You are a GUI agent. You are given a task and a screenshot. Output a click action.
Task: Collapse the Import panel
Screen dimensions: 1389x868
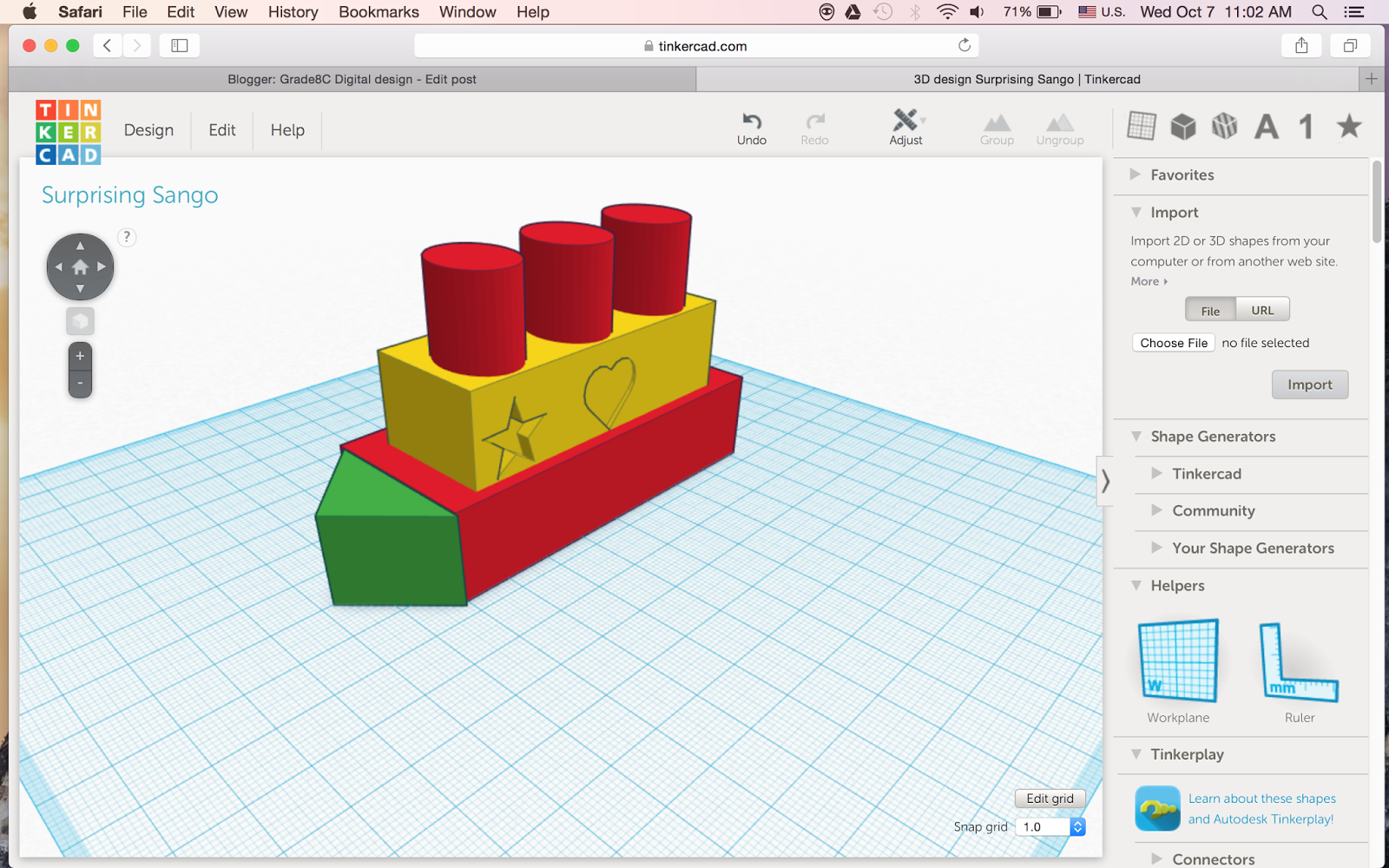coord(1137,212)
